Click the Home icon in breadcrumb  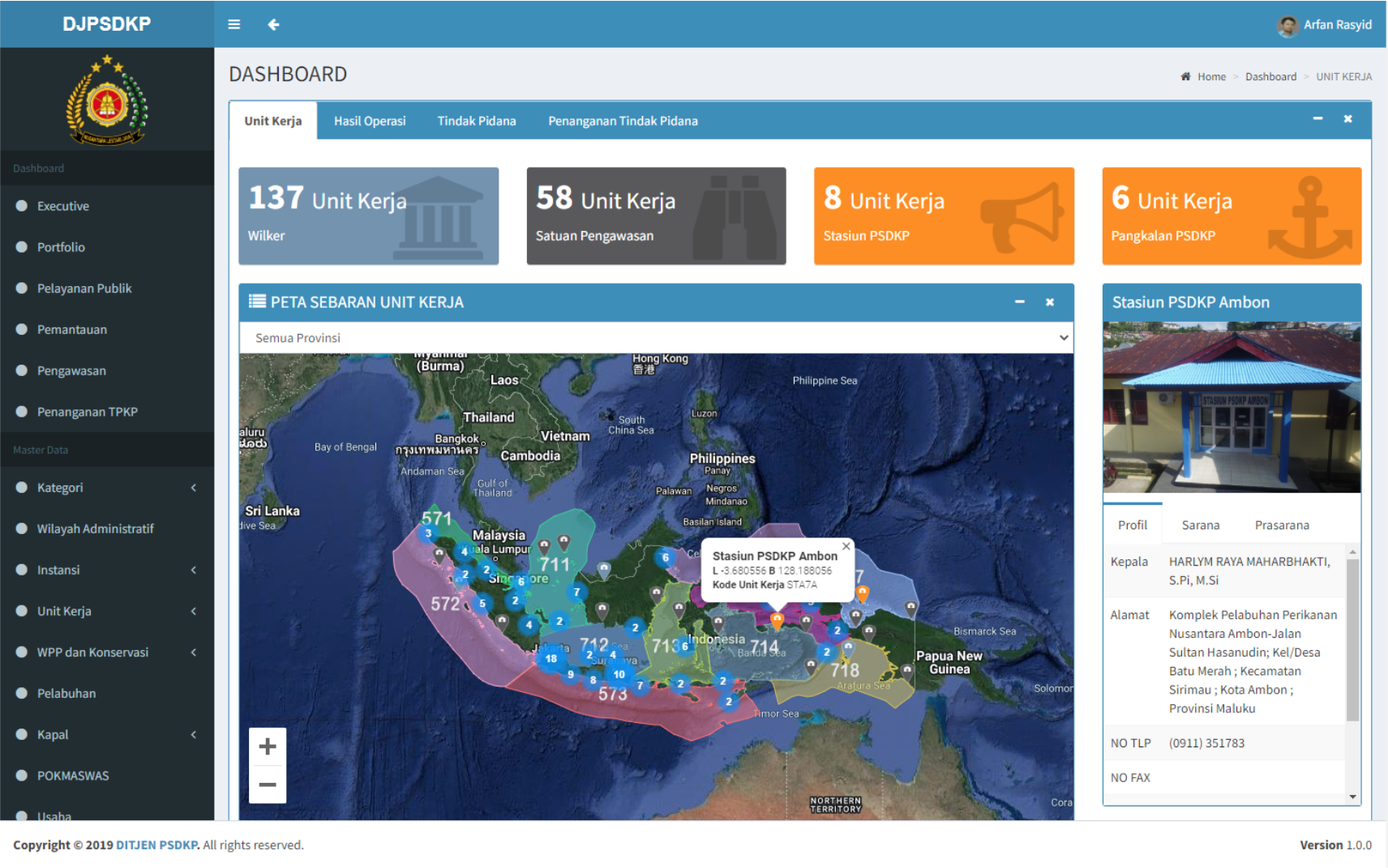pyautogui.click(x=1185, y=77)
